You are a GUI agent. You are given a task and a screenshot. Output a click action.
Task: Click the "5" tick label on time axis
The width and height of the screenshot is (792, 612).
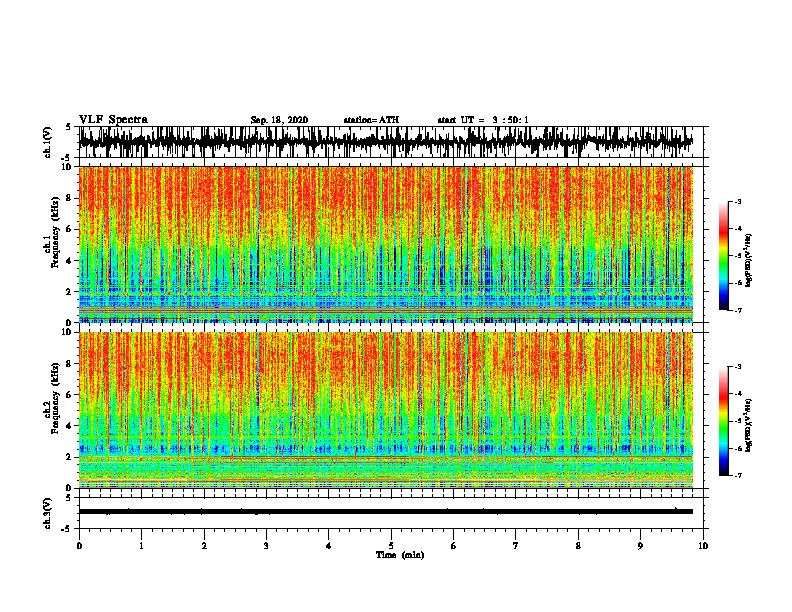[x=391, y=546]
